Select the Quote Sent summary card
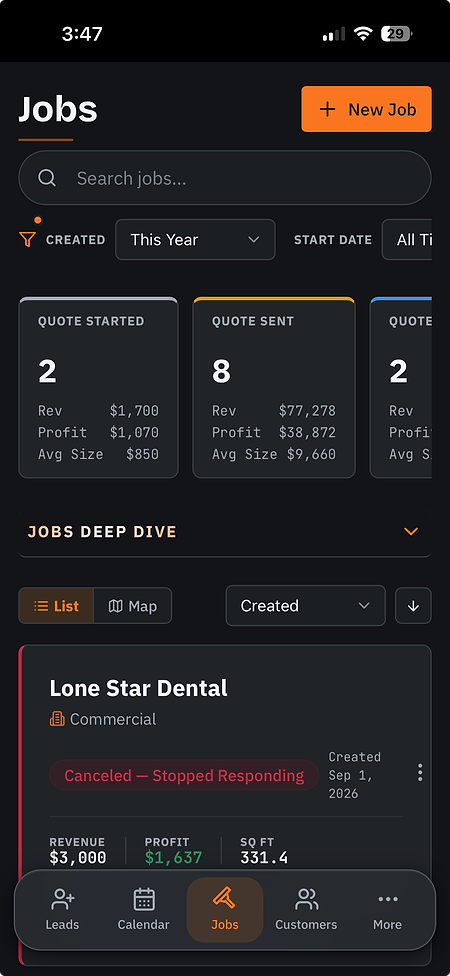450x976 pixels. (274, 387)
